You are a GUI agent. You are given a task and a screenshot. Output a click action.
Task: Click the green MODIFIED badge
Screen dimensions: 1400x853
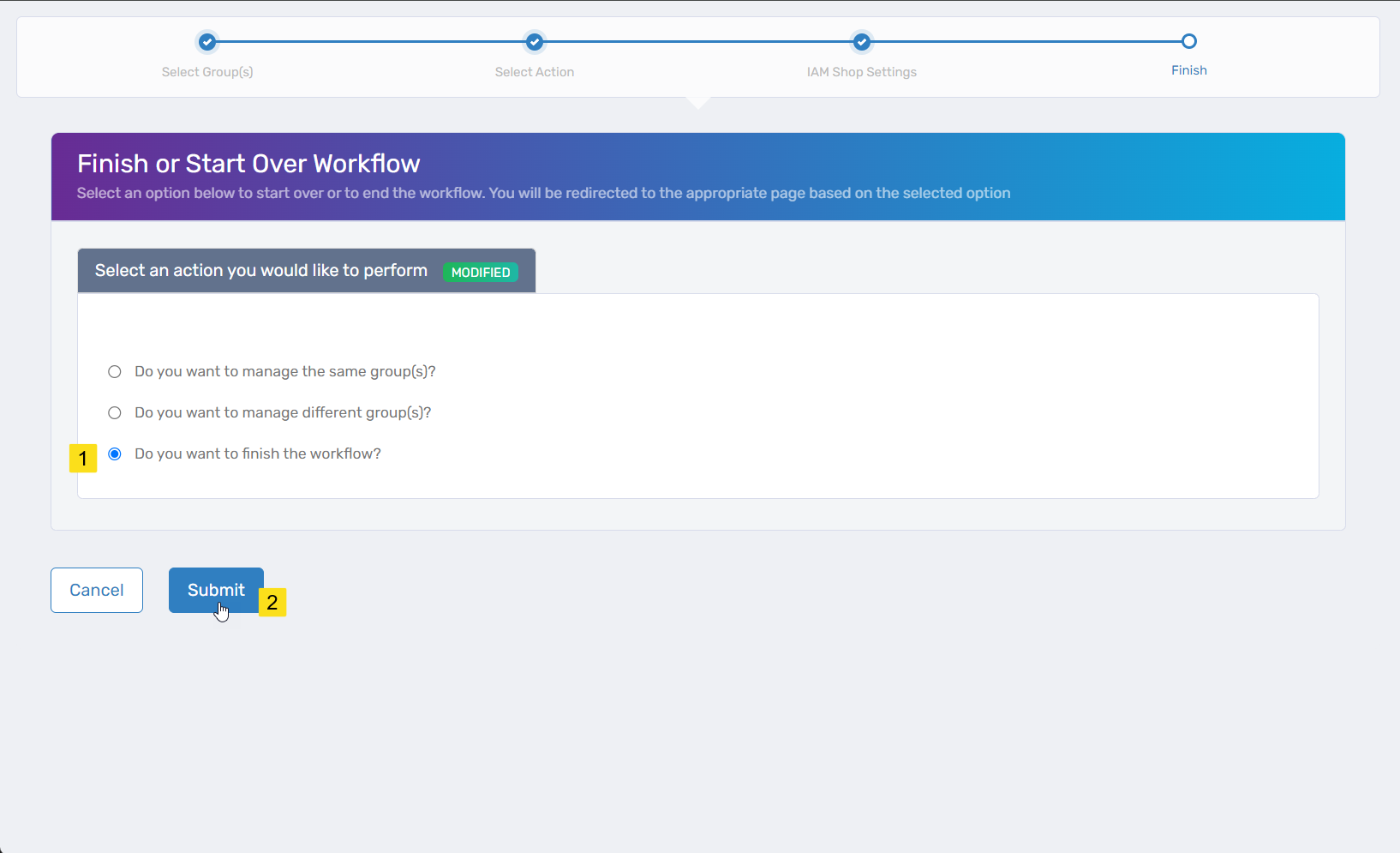[x=481, y=273]
